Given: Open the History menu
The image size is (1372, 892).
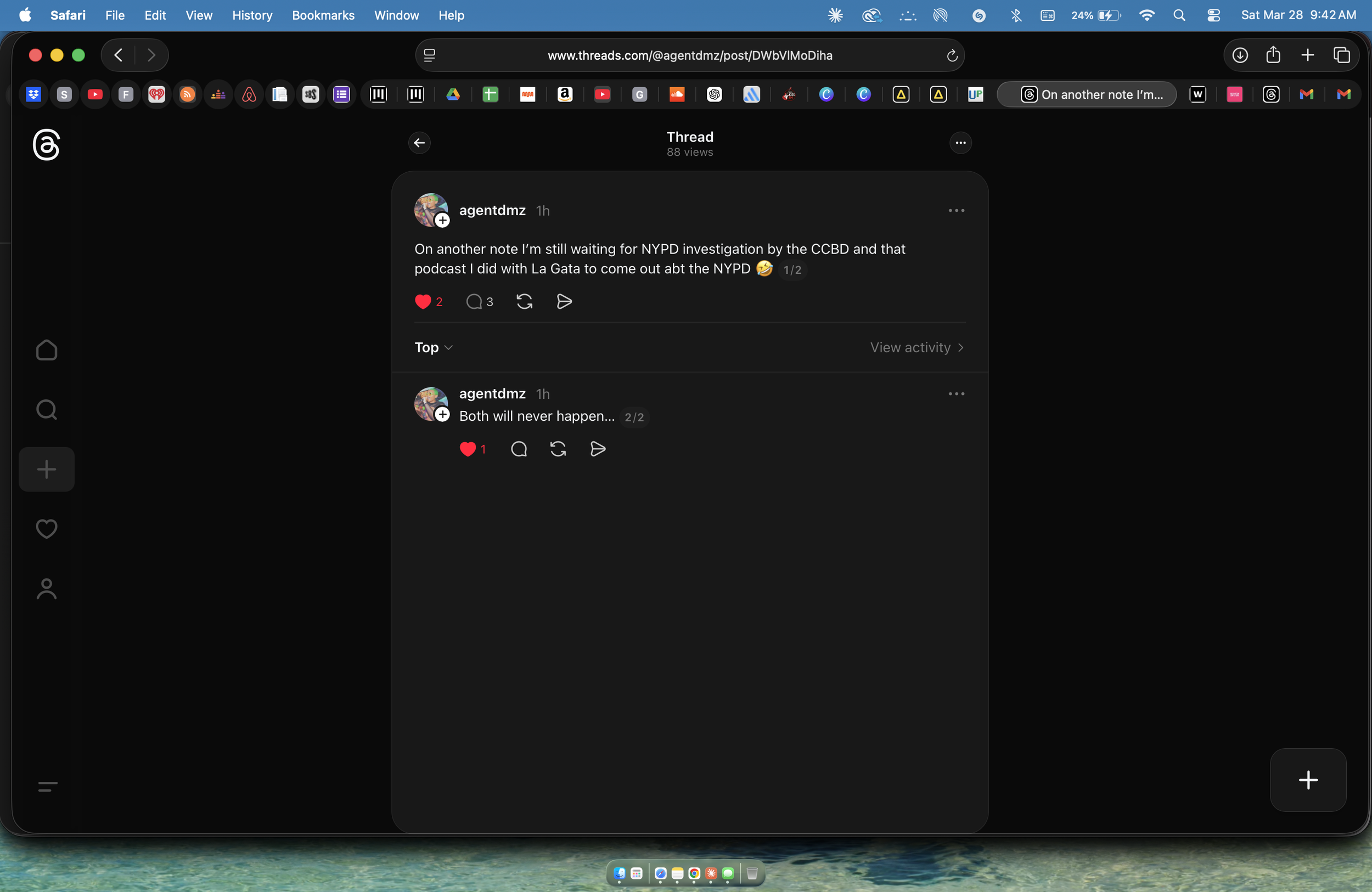Looking at the screenshot, I should pyautogui.click(x=252, y=15).
